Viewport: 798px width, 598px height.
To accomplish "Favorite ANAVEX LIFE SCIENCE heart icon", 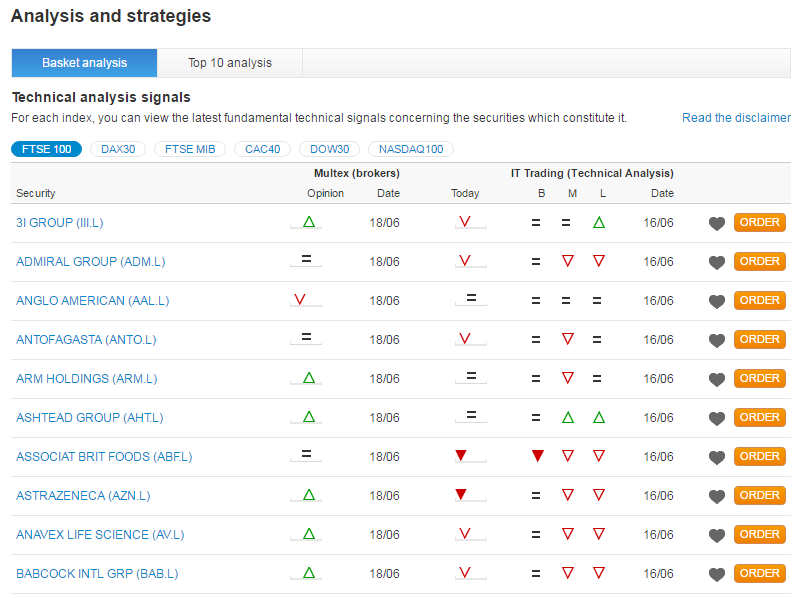I will tap(717, 535).
